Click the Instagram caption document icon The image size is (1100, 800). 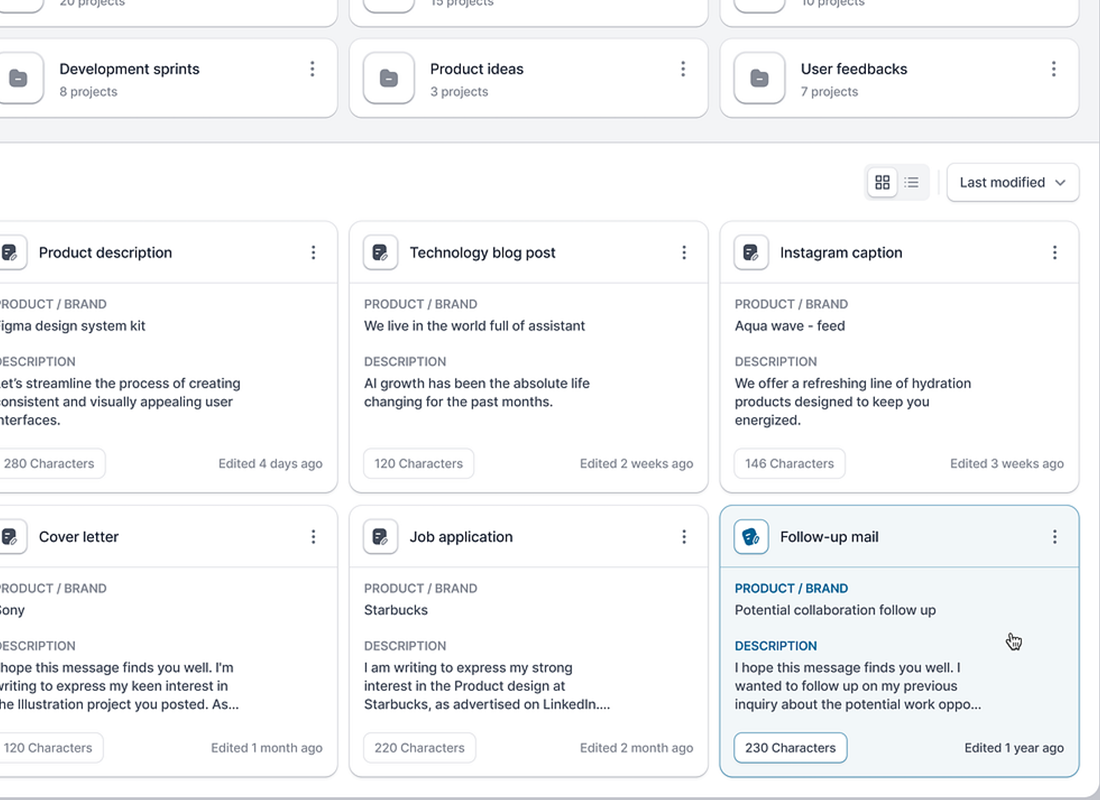click(x=751, y=252)
